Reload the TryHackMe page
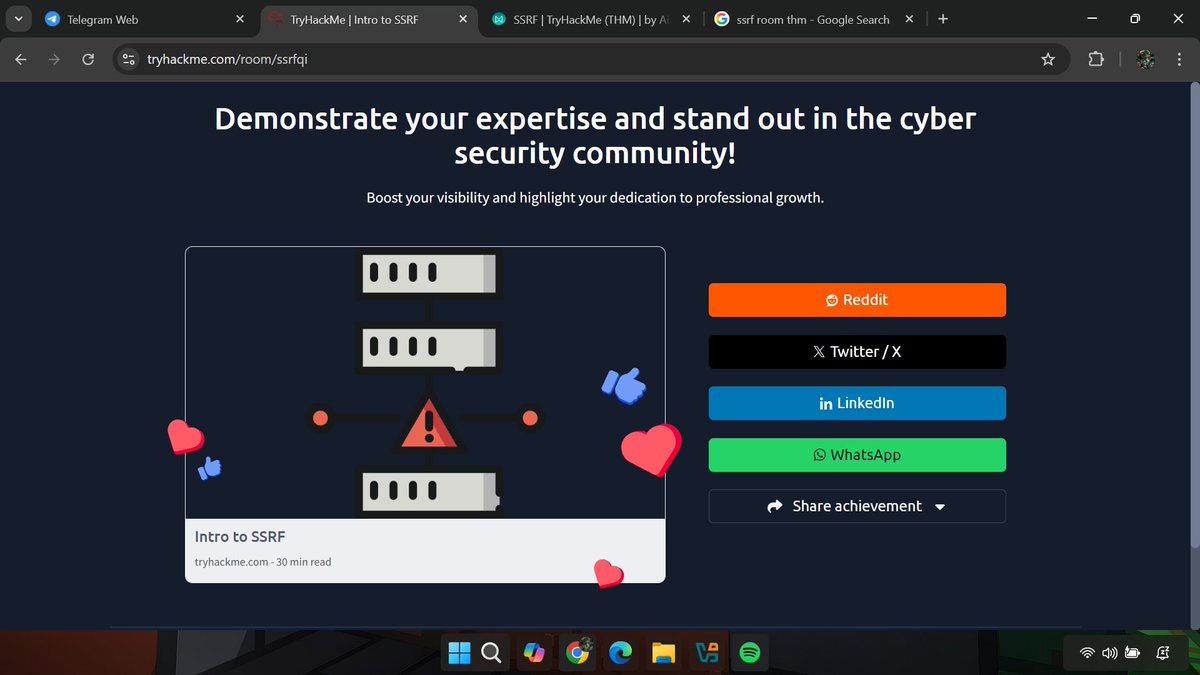The image size is (1200, 675). [x=88, y=59]
